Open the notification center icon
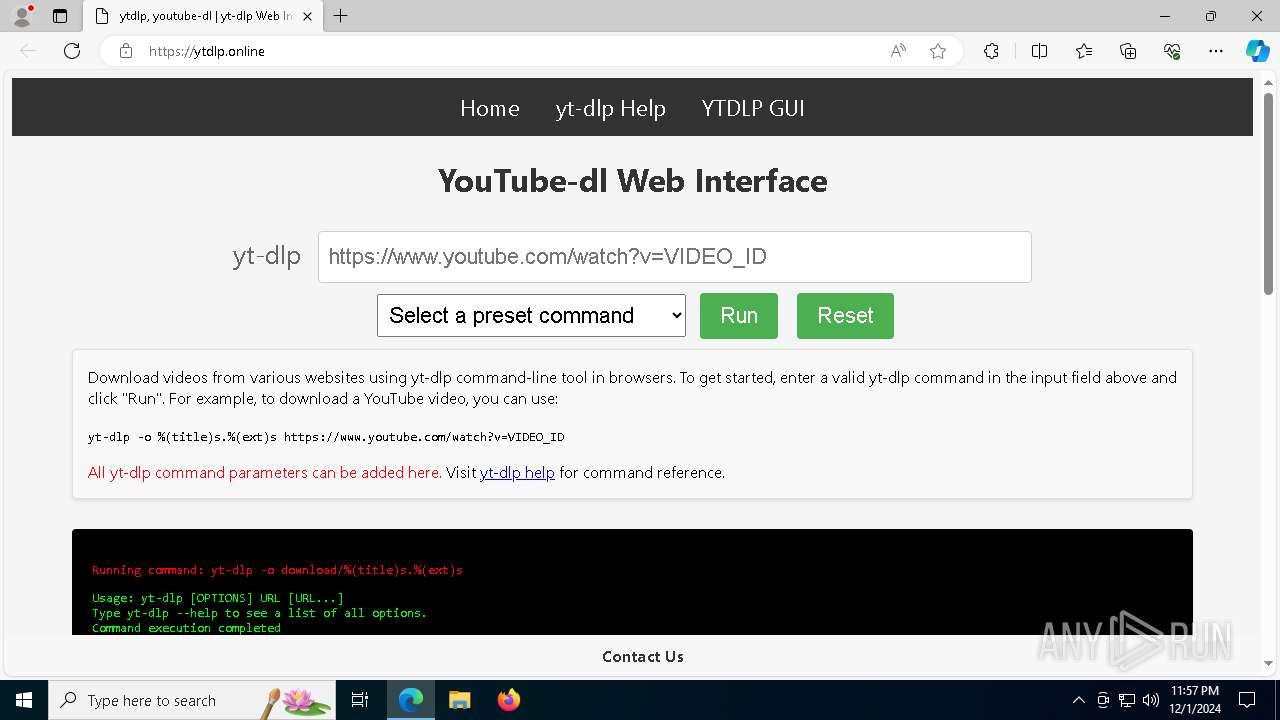 pyautogui.click(x=1247, y=700)
